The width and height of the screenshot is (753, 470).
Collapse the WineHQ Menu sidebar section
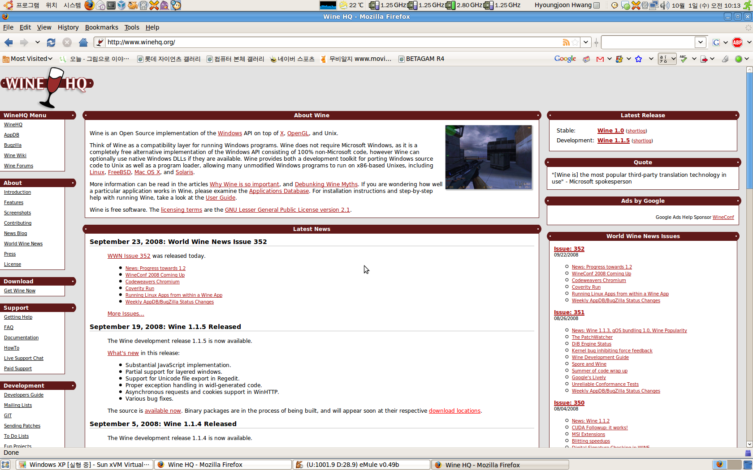pos(73,115)
